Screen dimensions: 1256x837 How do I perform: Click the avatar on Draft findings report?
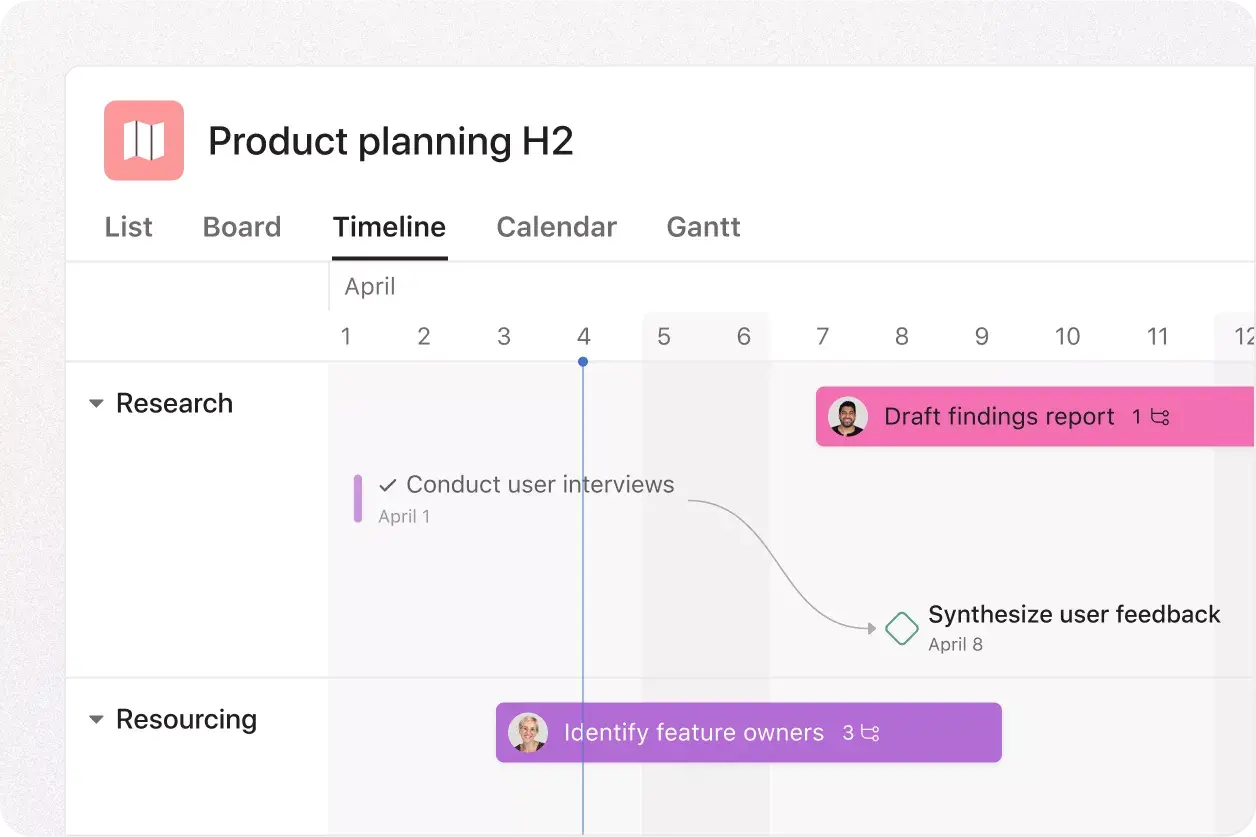(849, 416)
